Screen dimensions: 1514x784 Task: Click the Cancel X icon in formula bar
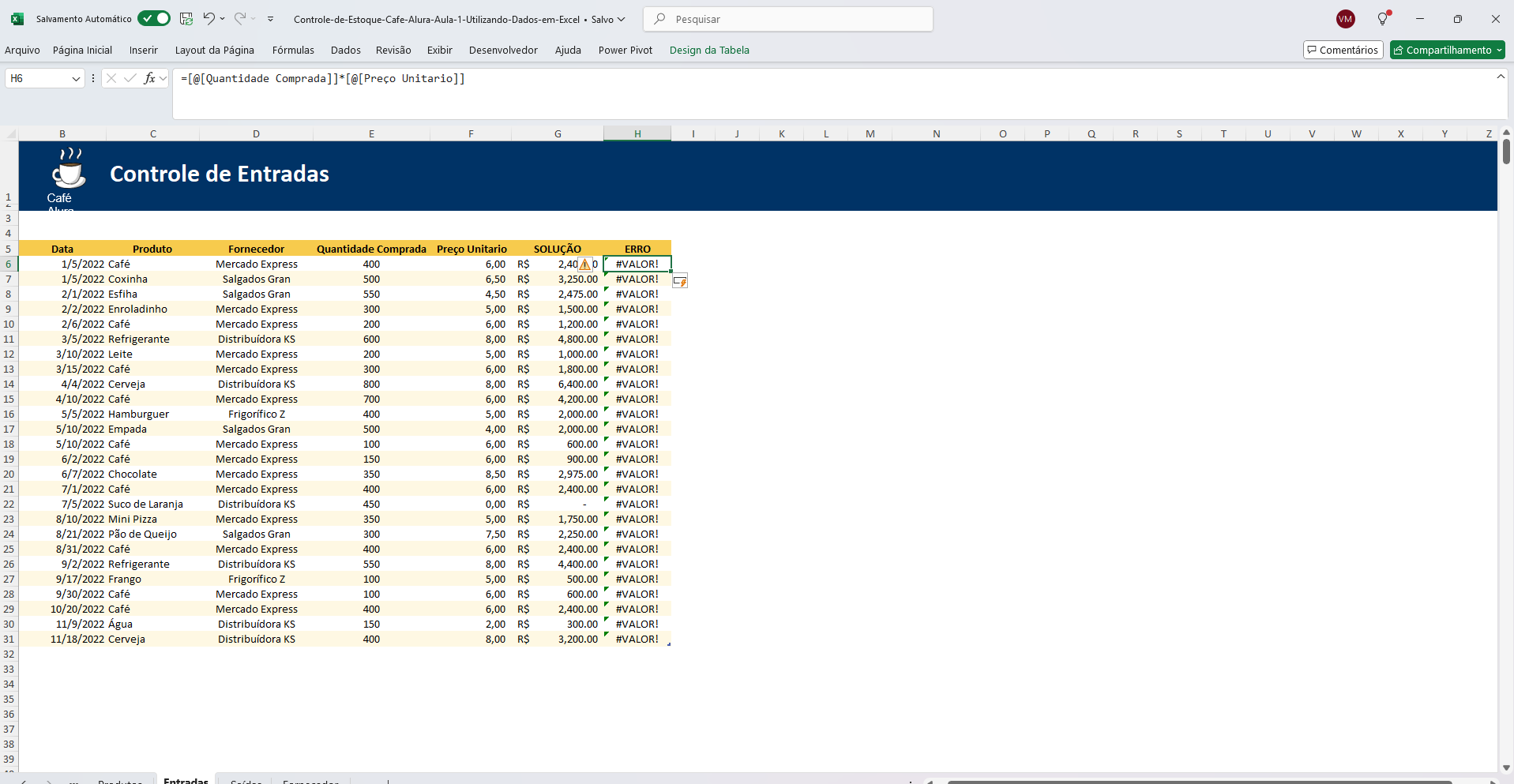111,78
